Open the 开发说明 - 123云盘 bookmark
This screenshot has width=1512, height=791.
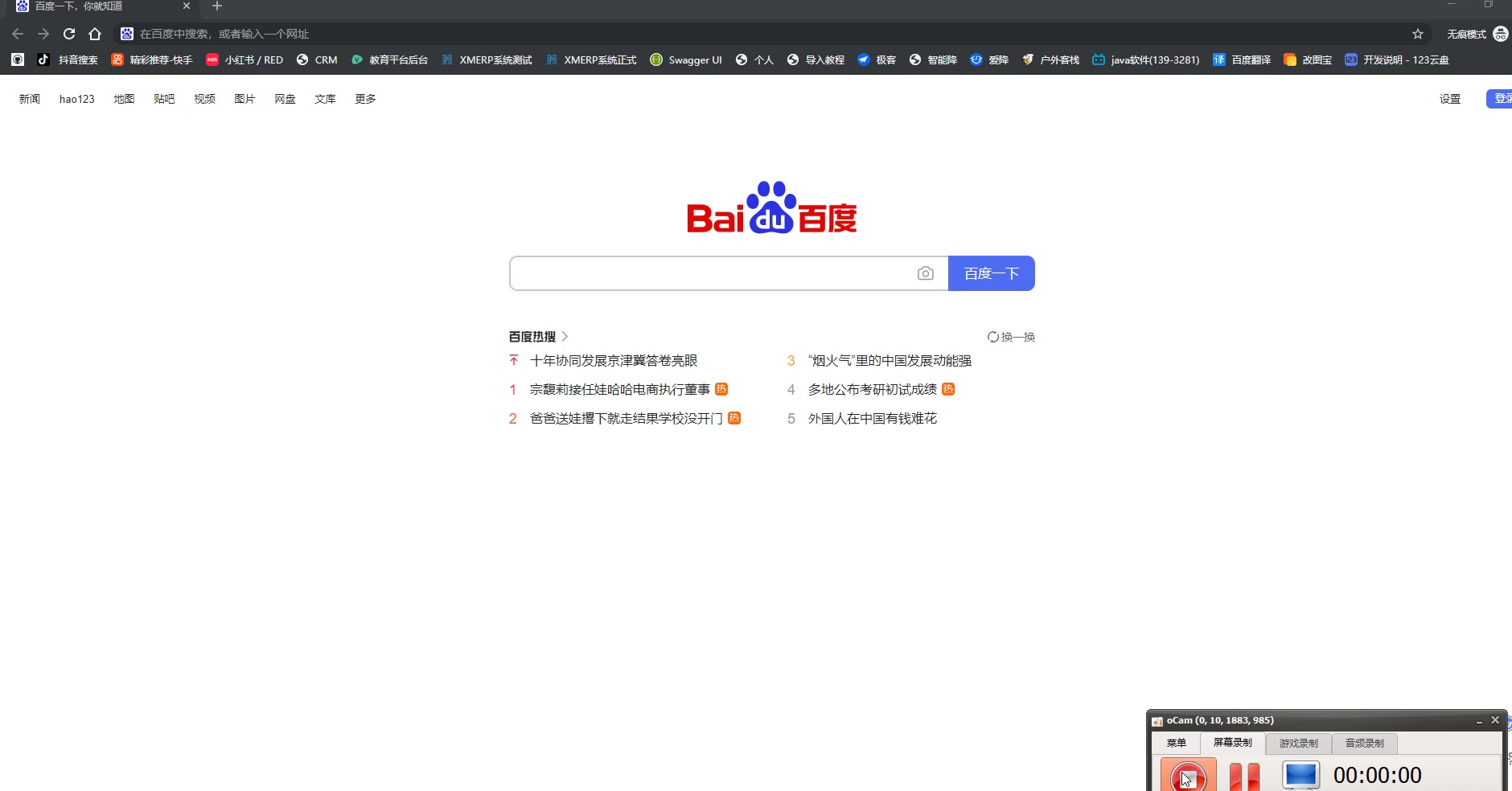click(1397, 59)
